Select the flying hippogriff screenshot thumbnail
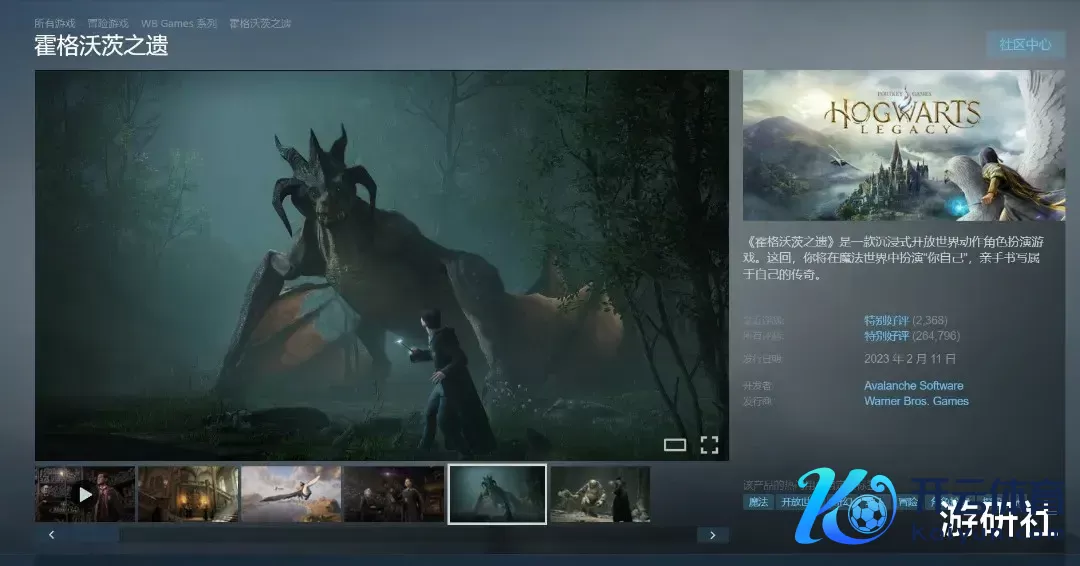The height and width of the screenshot is (566, 1080). pos(291,494)
